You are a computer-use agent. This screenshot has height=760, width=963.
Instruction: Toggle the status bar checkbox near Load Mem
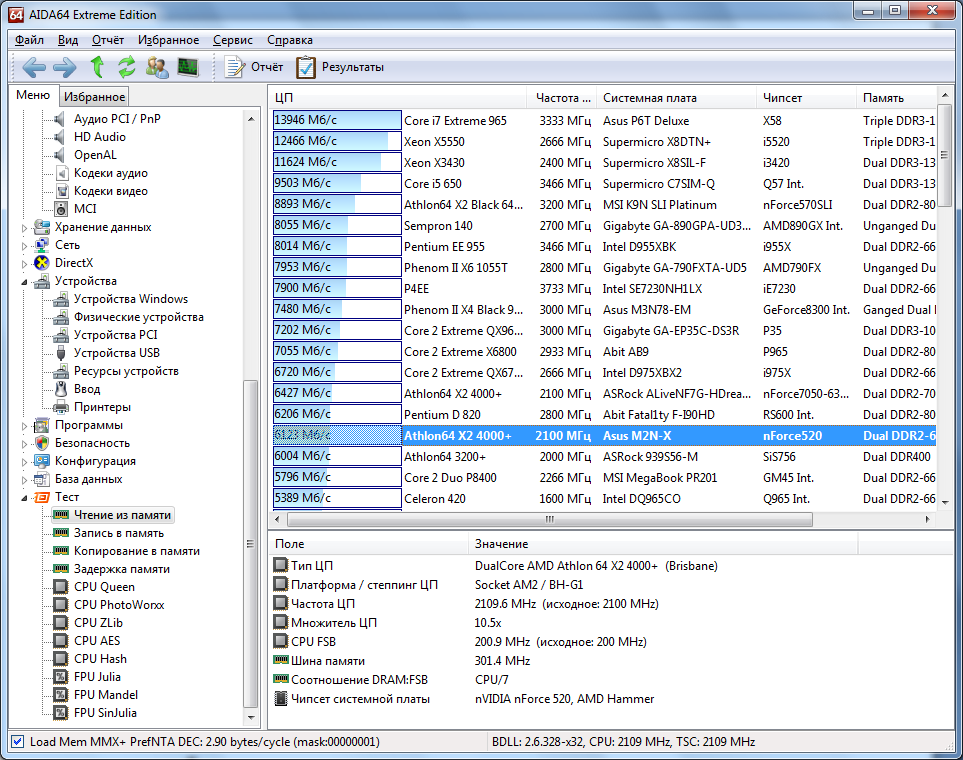(x=18, y=742)
